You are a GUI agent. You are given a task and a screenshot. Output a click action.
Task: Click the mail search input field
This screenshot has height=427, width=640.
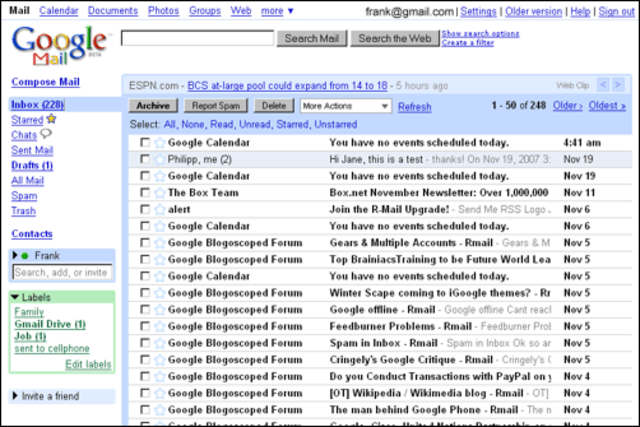(198, 38)
